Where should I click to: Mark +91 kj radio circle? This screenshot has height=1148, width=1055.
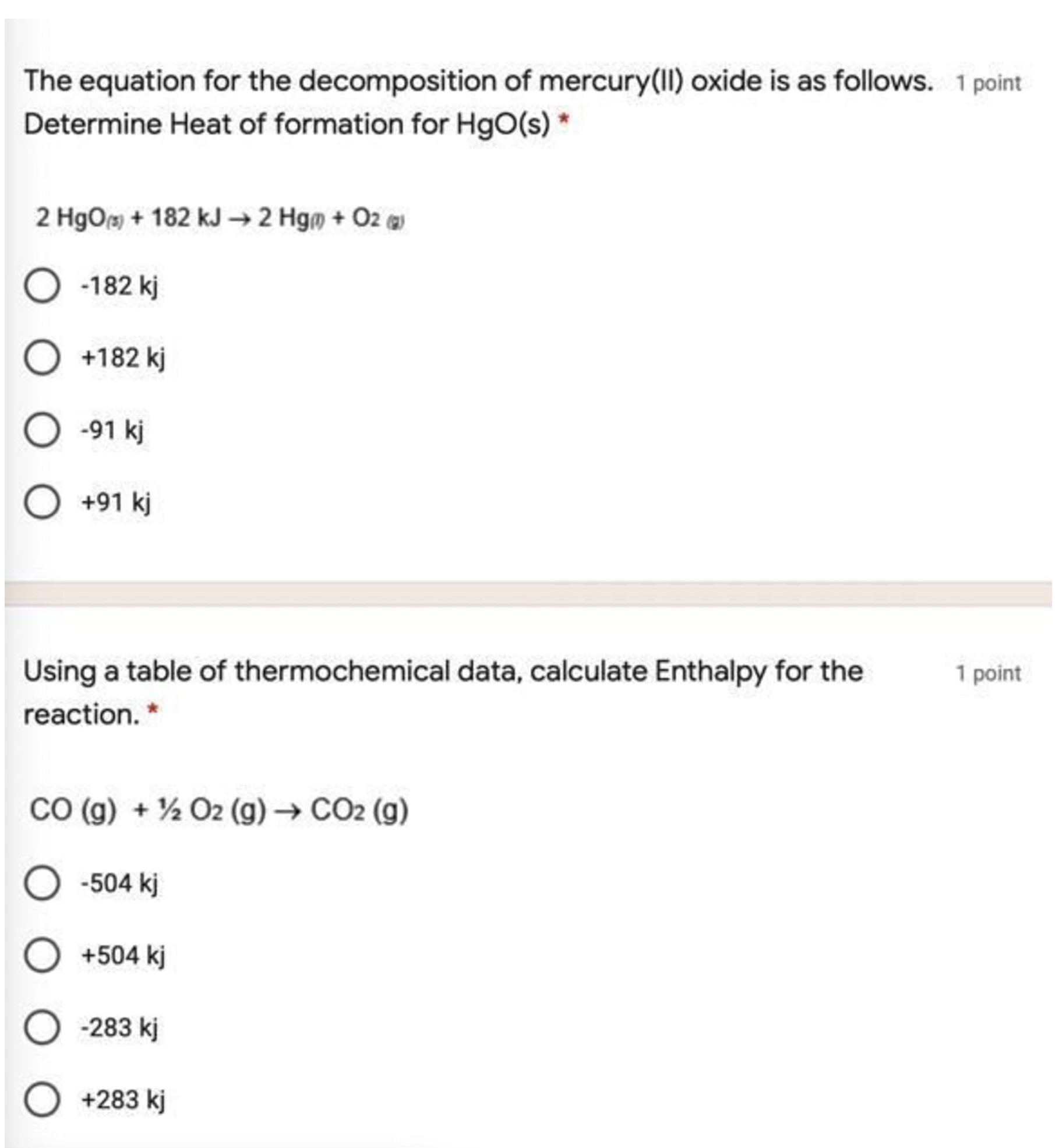point(42,502)
